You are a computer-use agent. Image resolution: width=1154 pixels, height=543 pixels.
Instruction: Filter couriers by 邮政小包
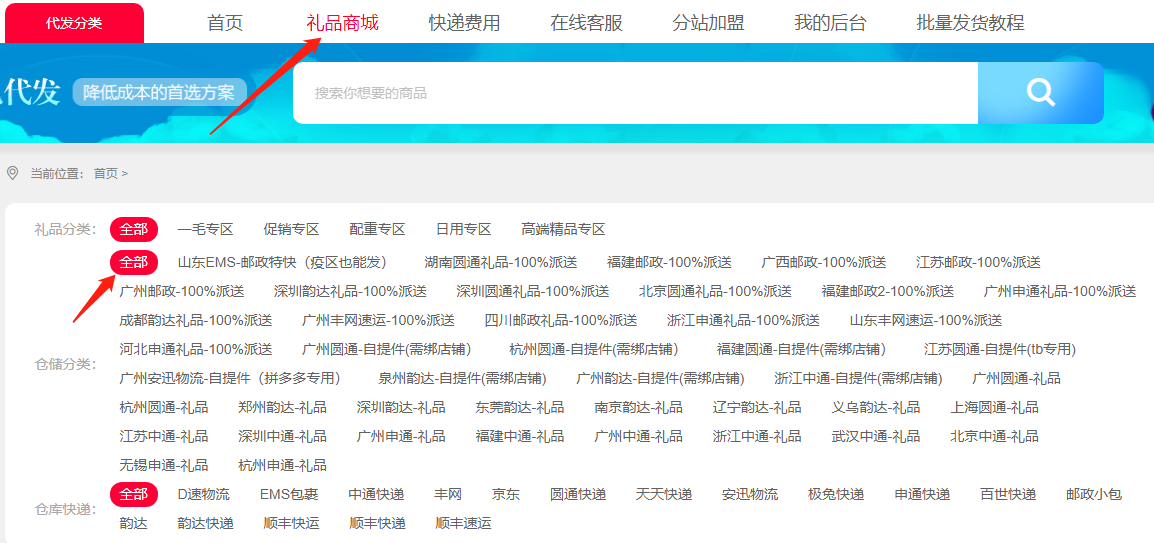coord(1094,494)
